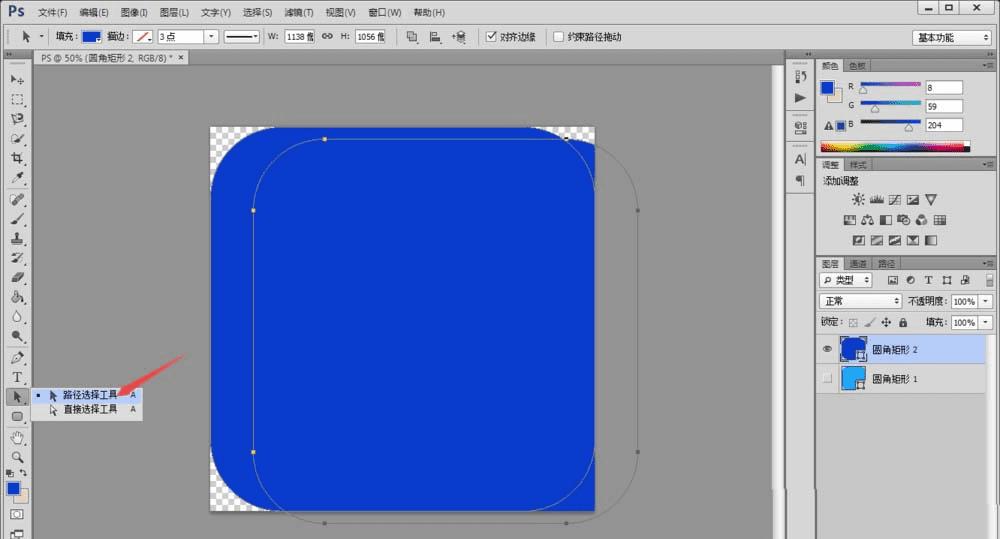Select the Move tool in toolbar
The image size is (1000, 539).
click(17, 80)
